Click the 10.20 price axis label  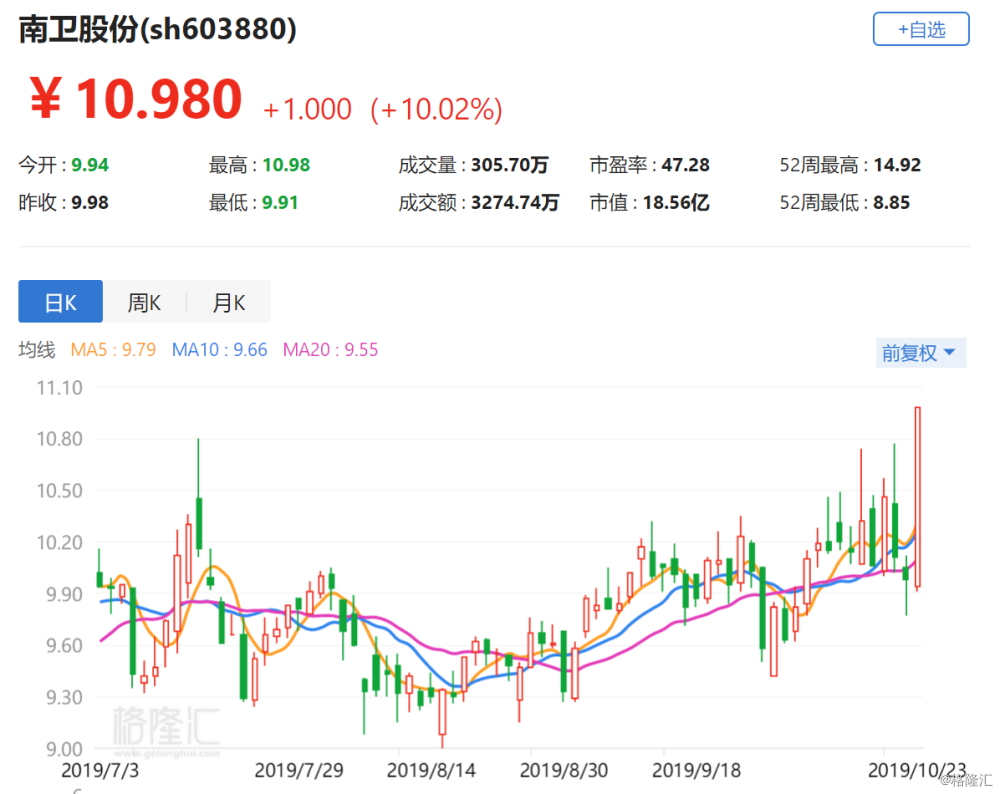click(x=59, y=543)
